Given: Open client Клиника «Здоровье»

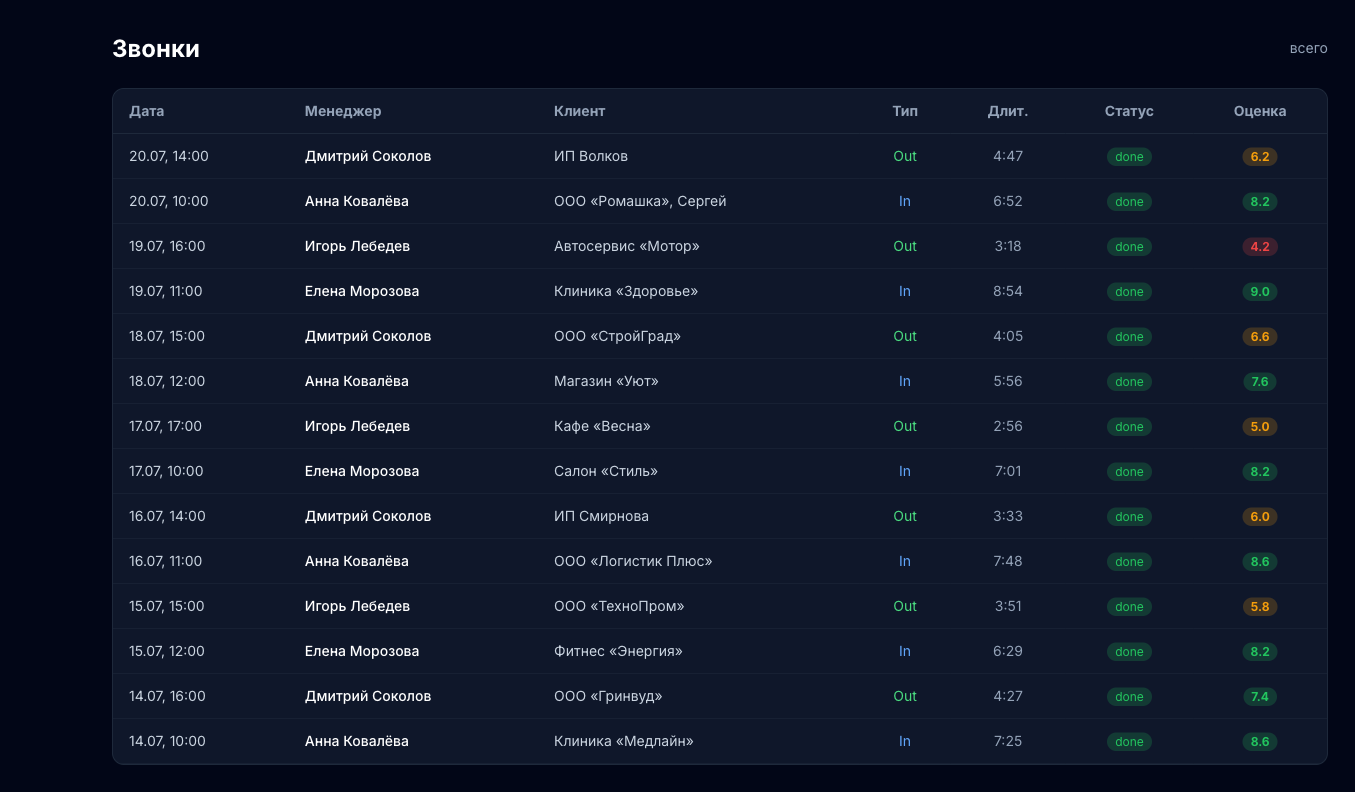Looking at the screenshot, I should point(626,291).
